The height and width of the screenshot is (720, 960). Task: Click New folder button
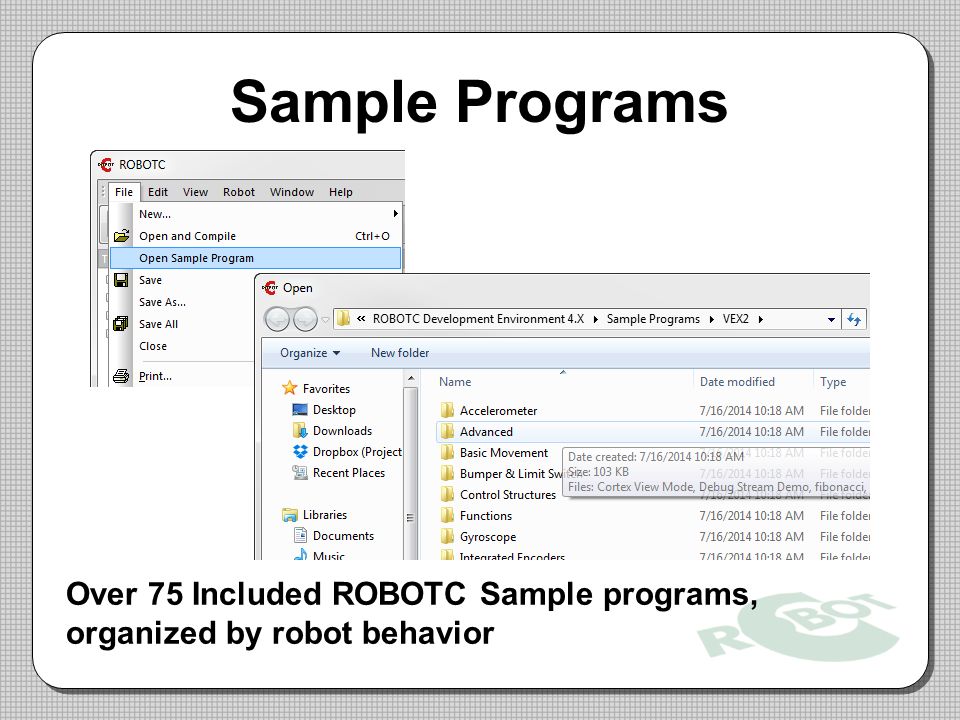tap(400, 353)
